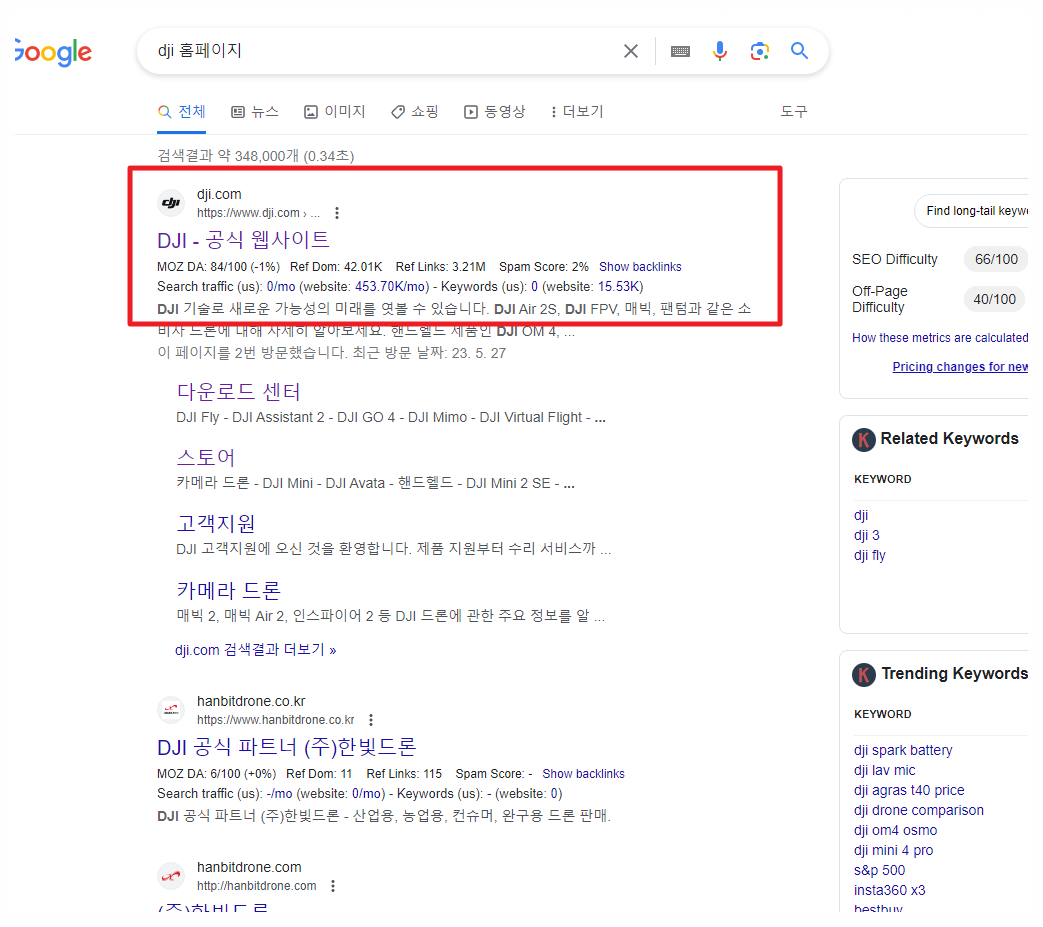Click trending keyword dji agras t40 price
This screenshot has height=927, width=1043.
[909, 790]
